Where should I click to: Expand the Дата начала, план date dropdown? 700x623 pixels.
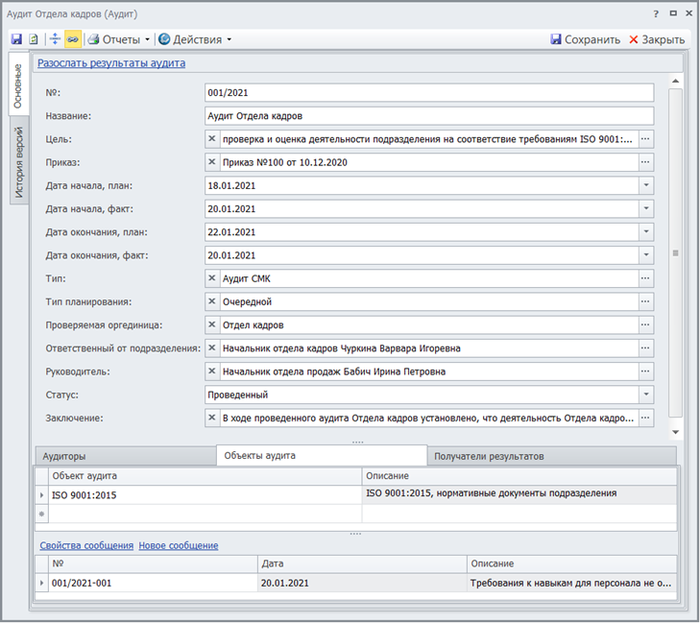tap(646, 185)
